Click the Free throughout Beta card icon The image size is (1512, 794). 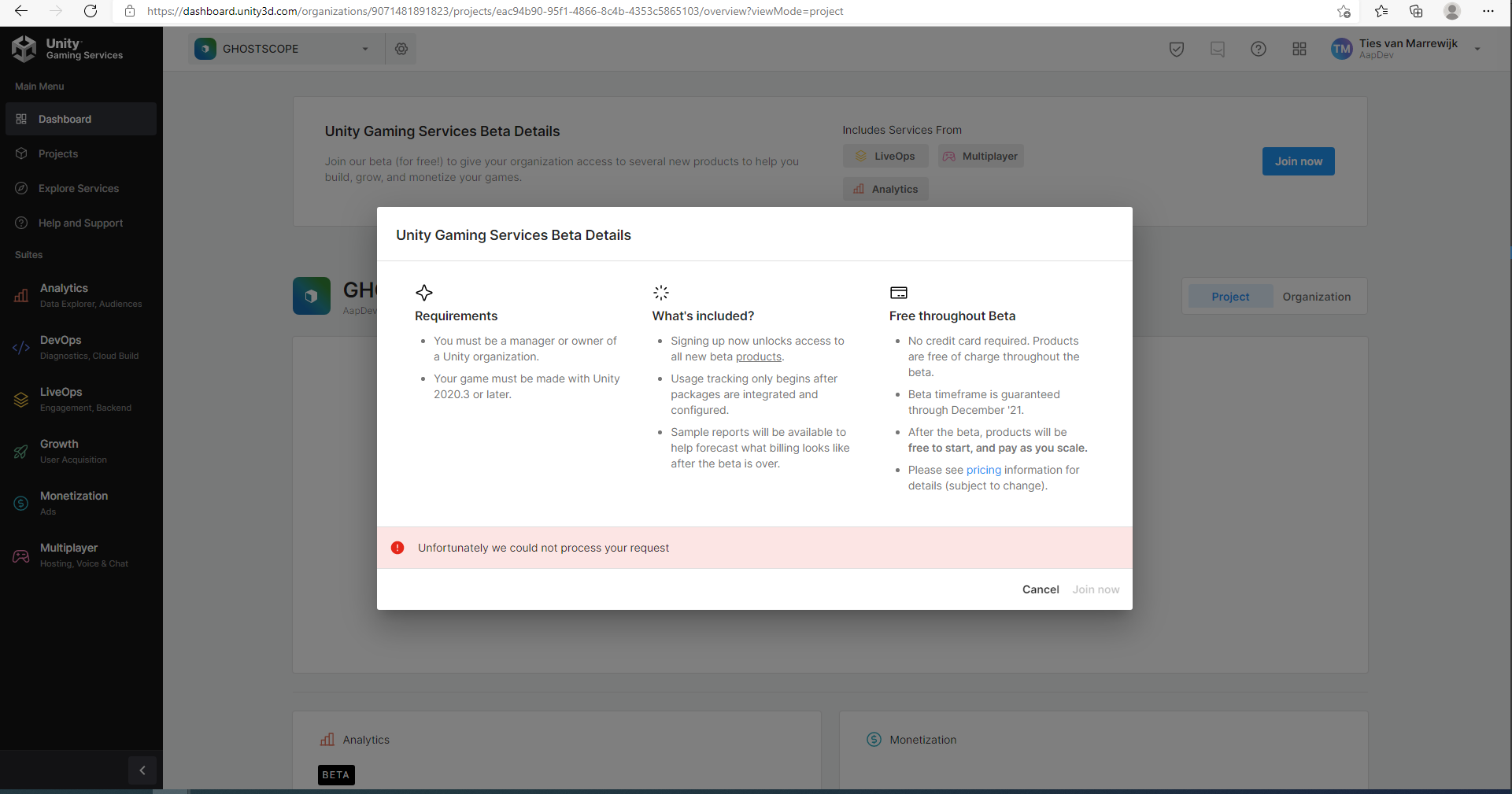(x=899, y=293)
